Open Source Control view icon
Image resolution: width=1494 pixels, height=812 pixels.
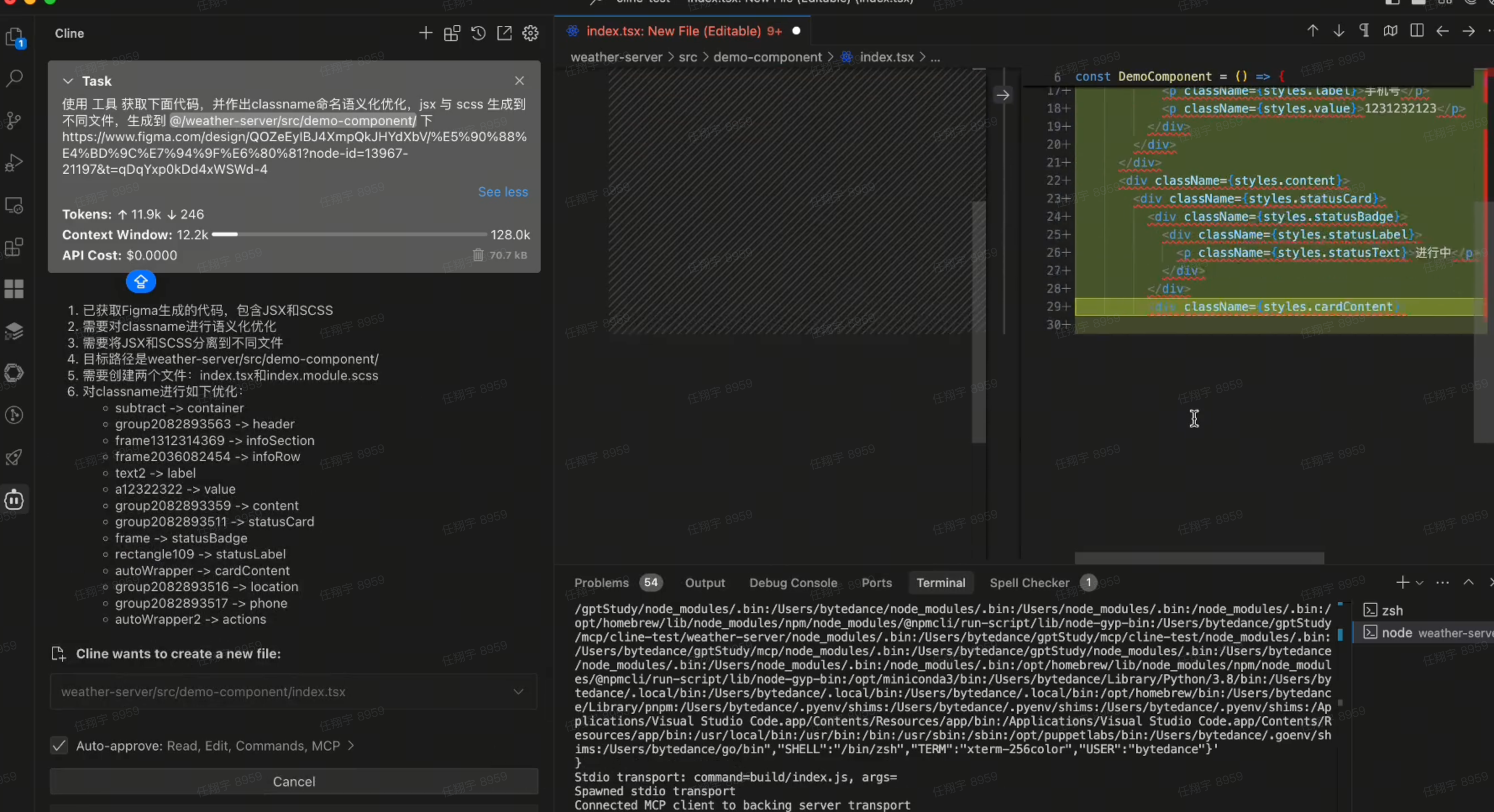(14, 120)
